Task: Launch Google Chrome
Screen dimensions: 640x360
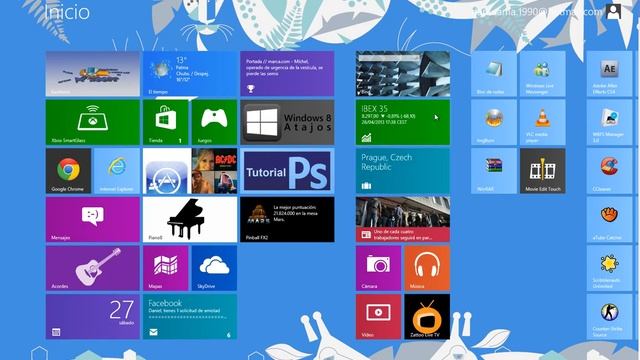Action: [68, 171]
